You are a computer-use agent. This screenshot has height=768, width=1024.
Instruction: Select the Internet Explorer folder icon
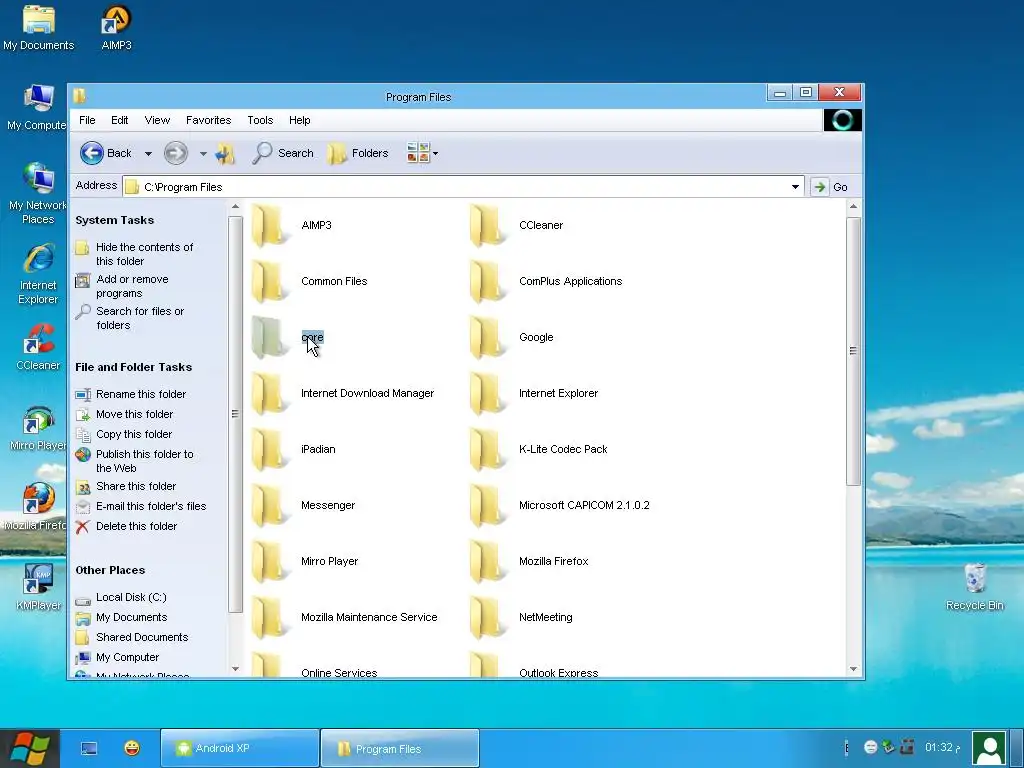coord(488,394)
